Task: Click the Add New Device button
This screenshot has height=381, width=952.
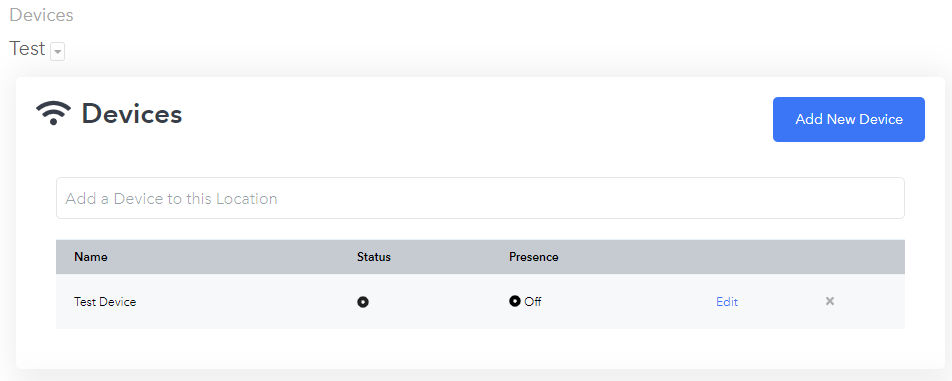Action: click(848, 120)
